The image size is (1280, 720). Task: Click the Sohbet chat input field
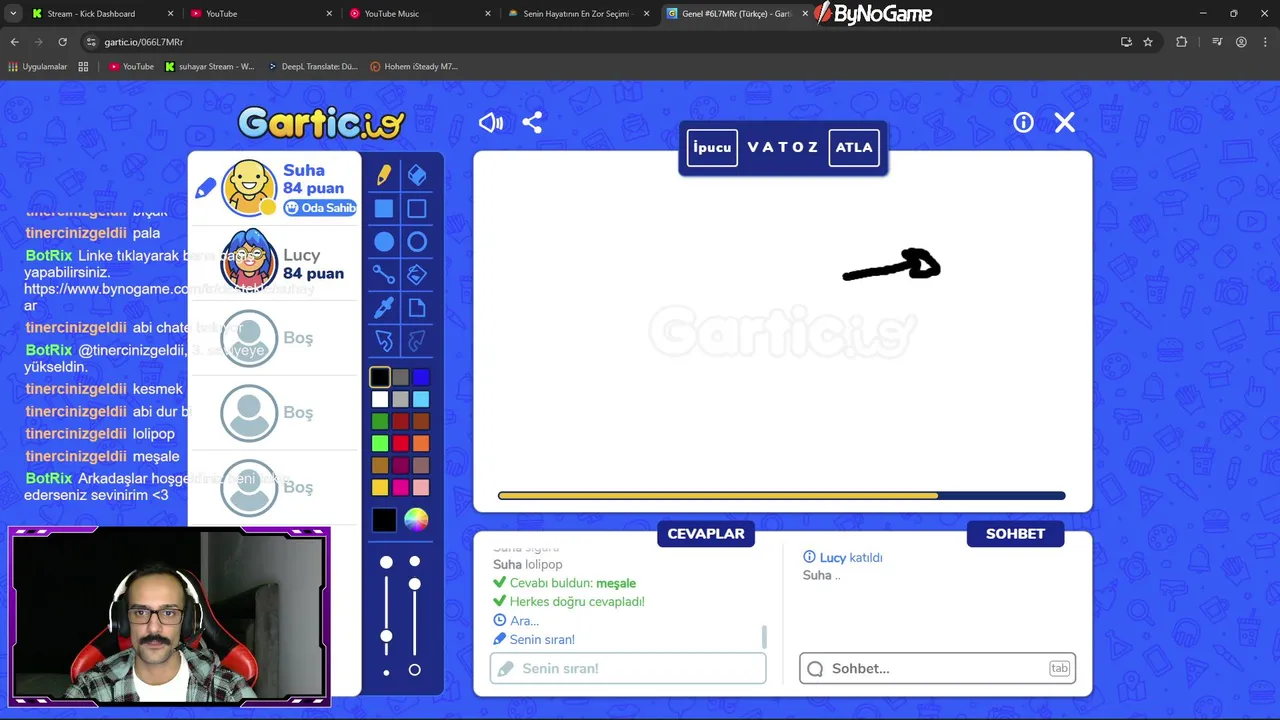[x=937, y=668]
